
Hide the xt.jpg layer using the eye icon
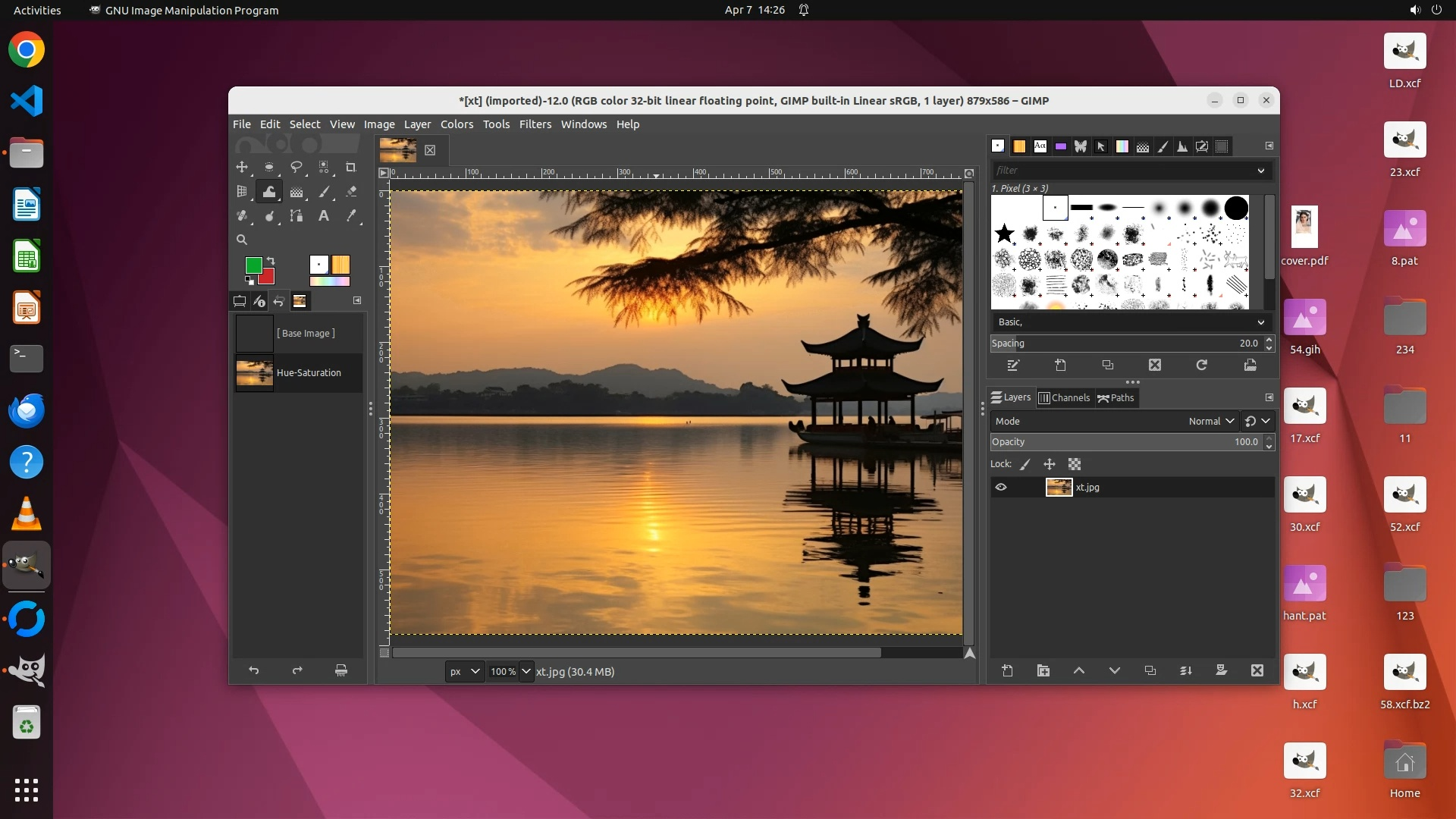pyautogui.click(x=1001, y=488)
